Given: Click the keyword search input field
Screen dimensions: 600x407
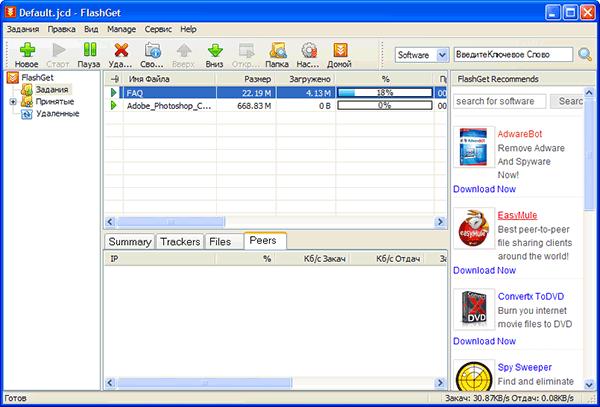Looking at the screenshot, I should pyautogui.click(x=513, y=55).
